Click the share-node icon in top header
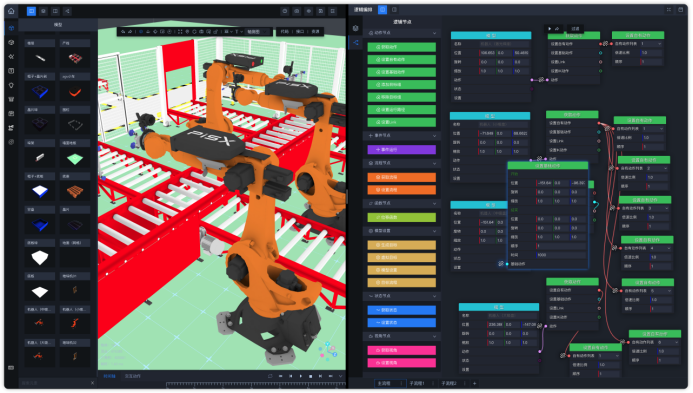The image size is (693, 393). tap(67, 11)
